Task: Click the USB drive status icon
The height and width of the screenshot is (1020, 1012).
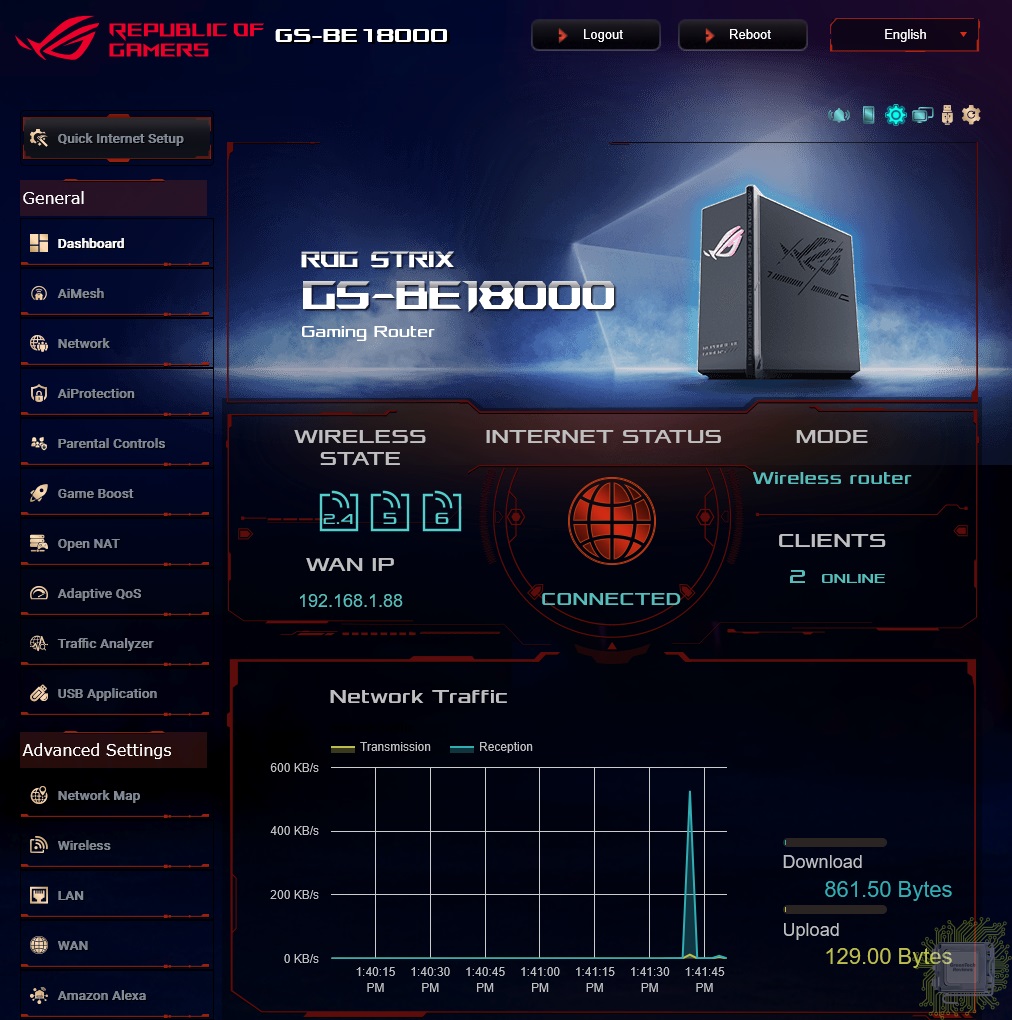Action: click(947, 115)
